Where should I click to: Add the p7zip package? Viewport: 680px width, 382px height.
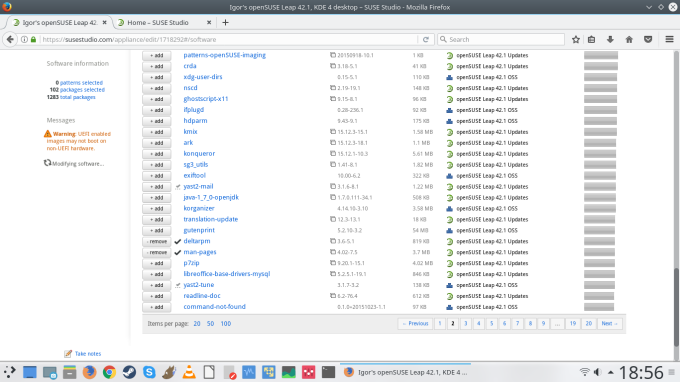click(157, 263)
